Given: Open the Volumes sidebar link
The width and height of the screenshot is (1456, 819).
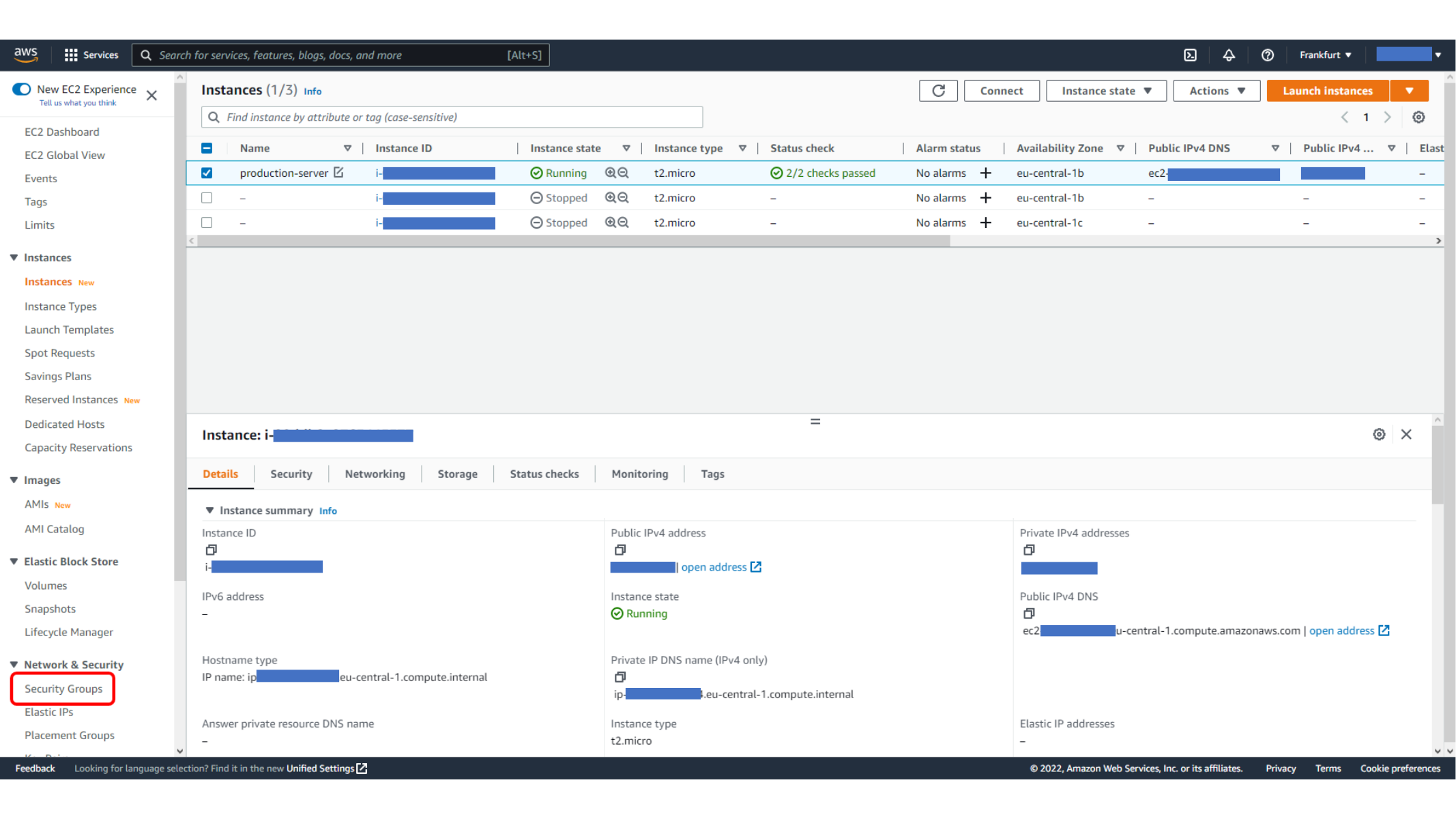Looking at the screenshot, I should pos(46,586).
